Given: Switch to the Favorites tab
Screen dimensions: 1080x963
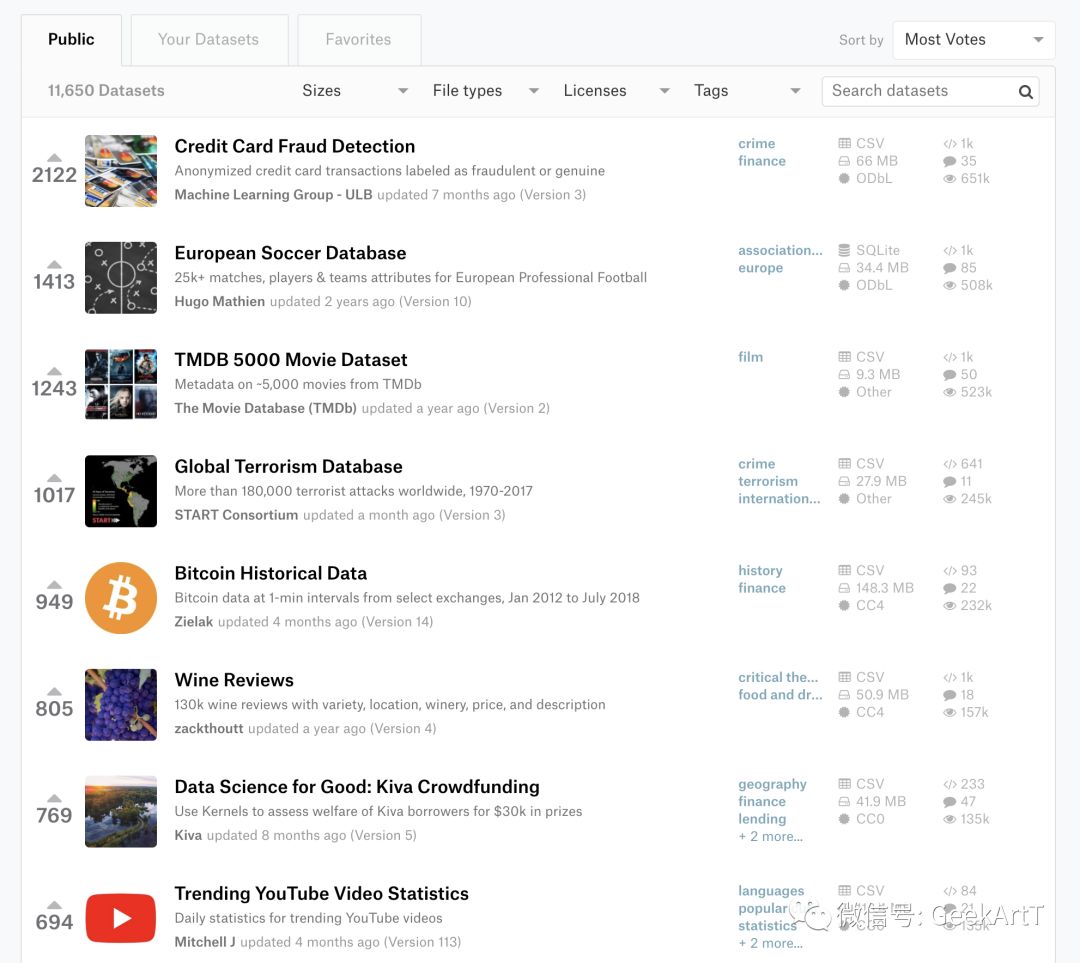Looking at the screenshot, I should [x=358, y=40].
